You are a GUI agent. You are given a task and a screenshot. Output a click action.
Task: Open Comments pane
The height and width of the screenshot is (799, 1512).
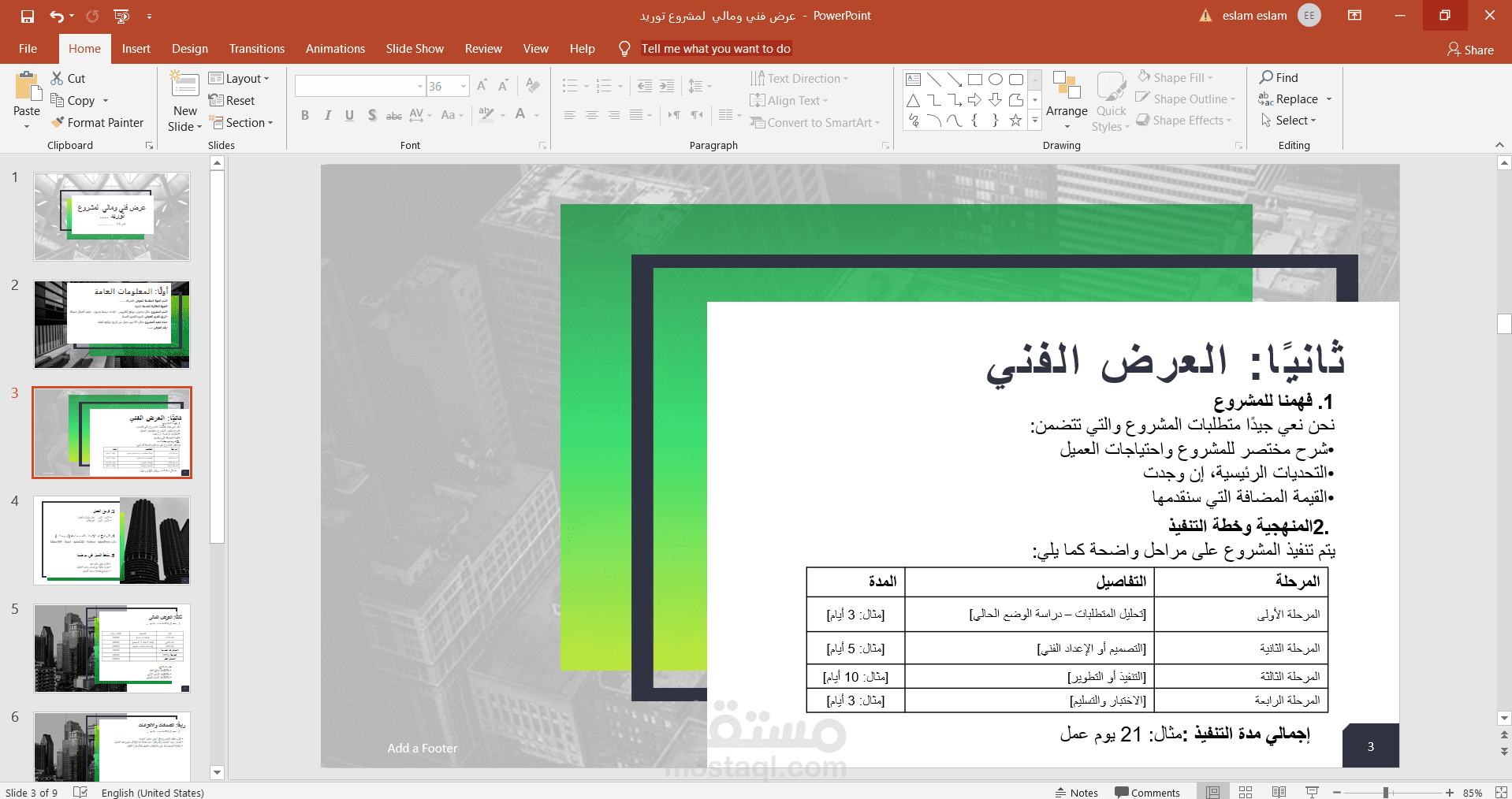click(x=1147, y=792)
